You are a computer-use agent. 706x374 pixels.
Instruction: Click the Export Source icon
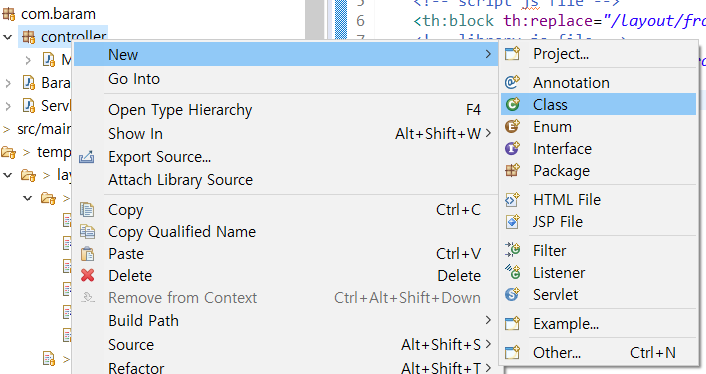86,157
